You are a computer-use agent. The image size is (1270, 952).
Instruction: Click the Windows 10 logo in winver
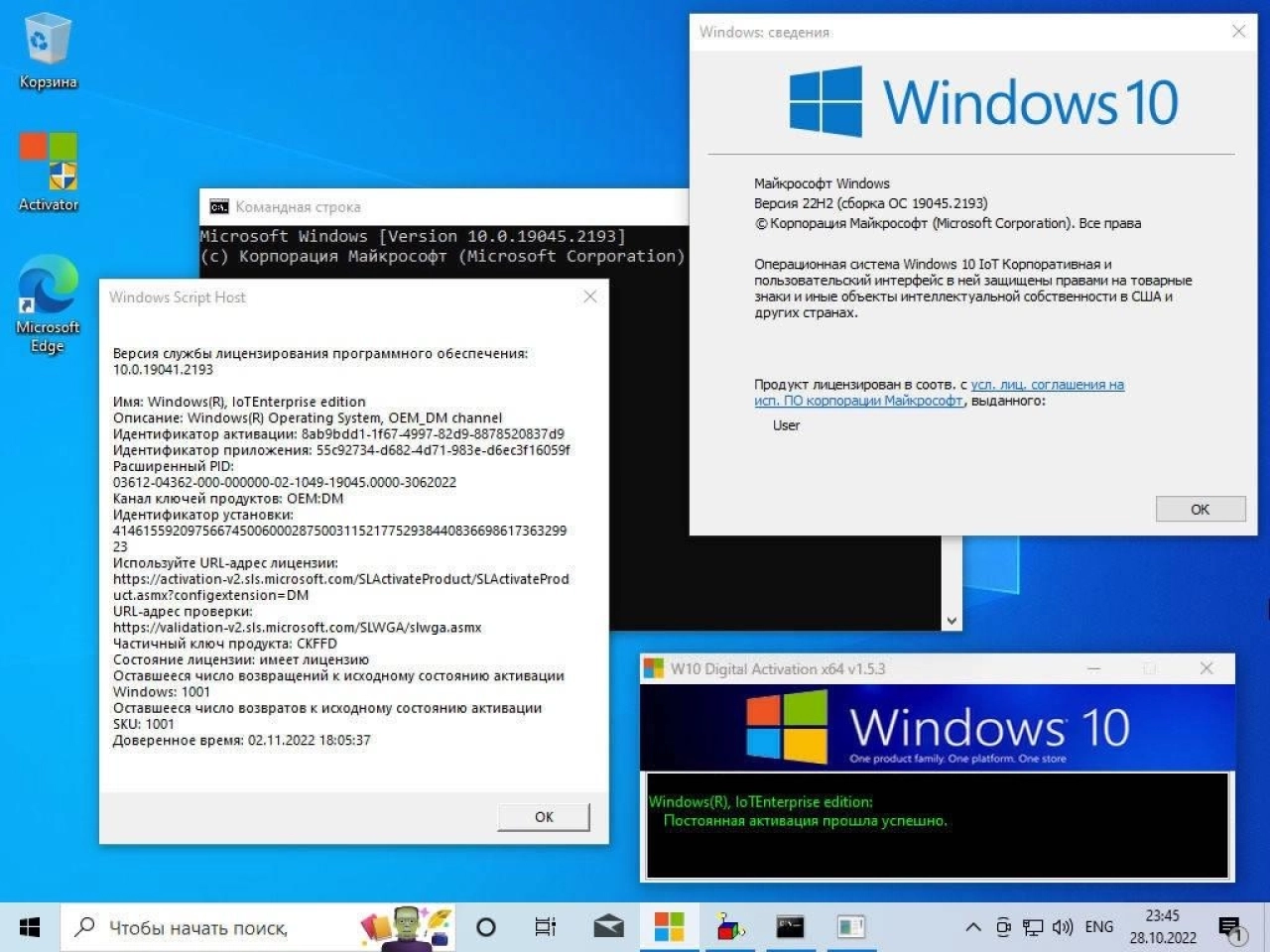[983, 102]
